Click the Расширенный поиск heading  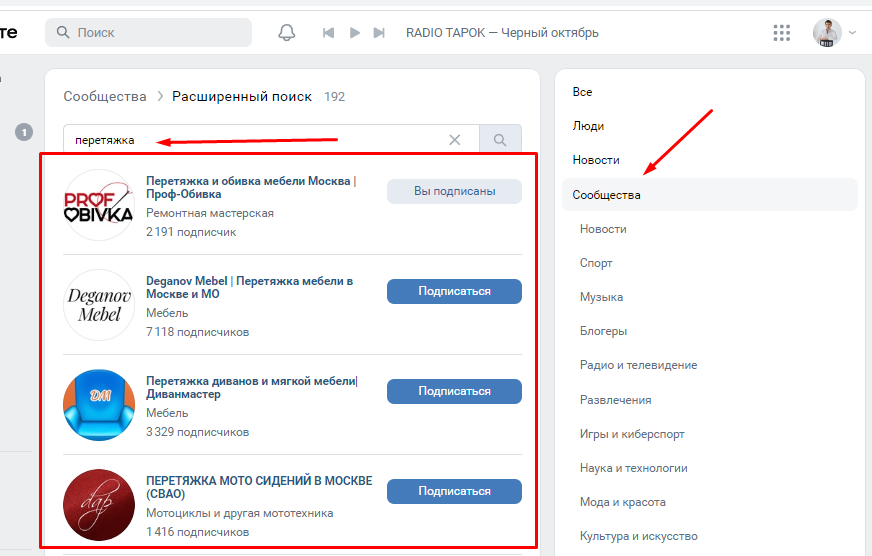pos(241,97)
